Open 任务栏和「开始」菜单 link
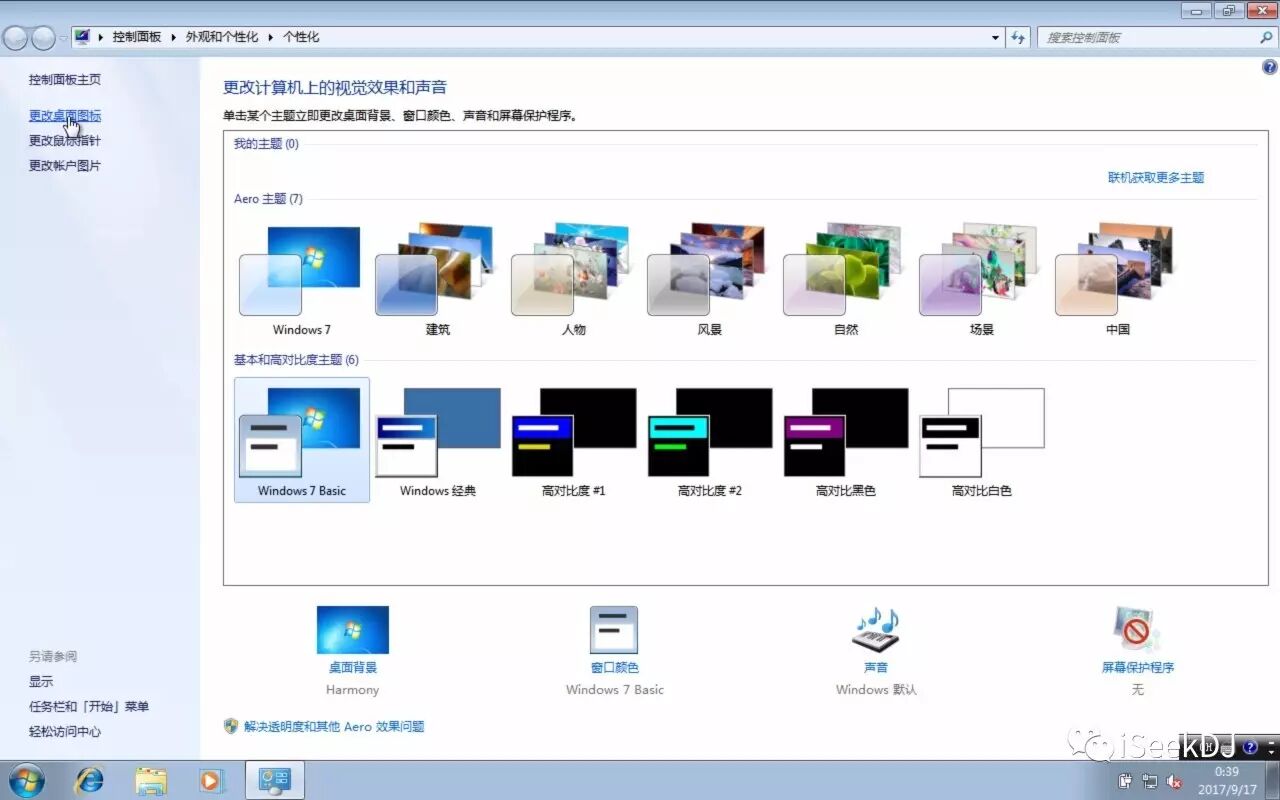 89,706
